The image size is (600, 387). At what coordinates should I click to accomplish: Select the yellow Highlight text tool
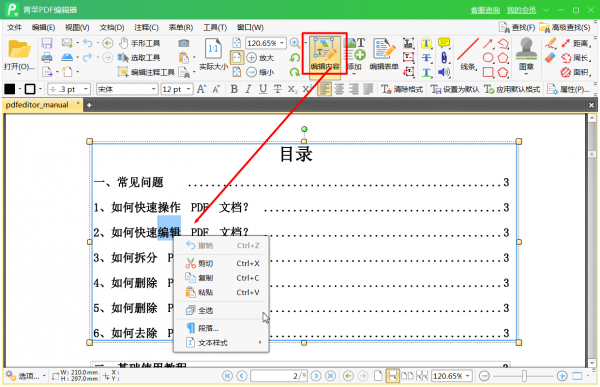426,43
